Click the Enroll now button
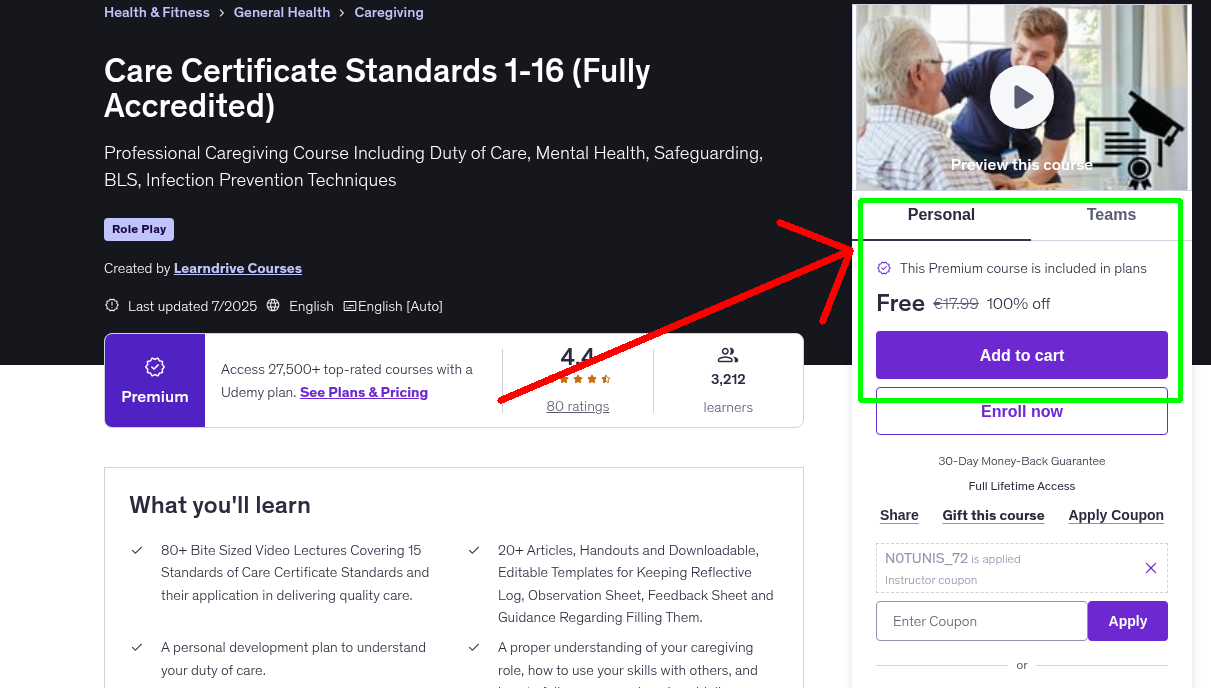 coord(1021,411)
